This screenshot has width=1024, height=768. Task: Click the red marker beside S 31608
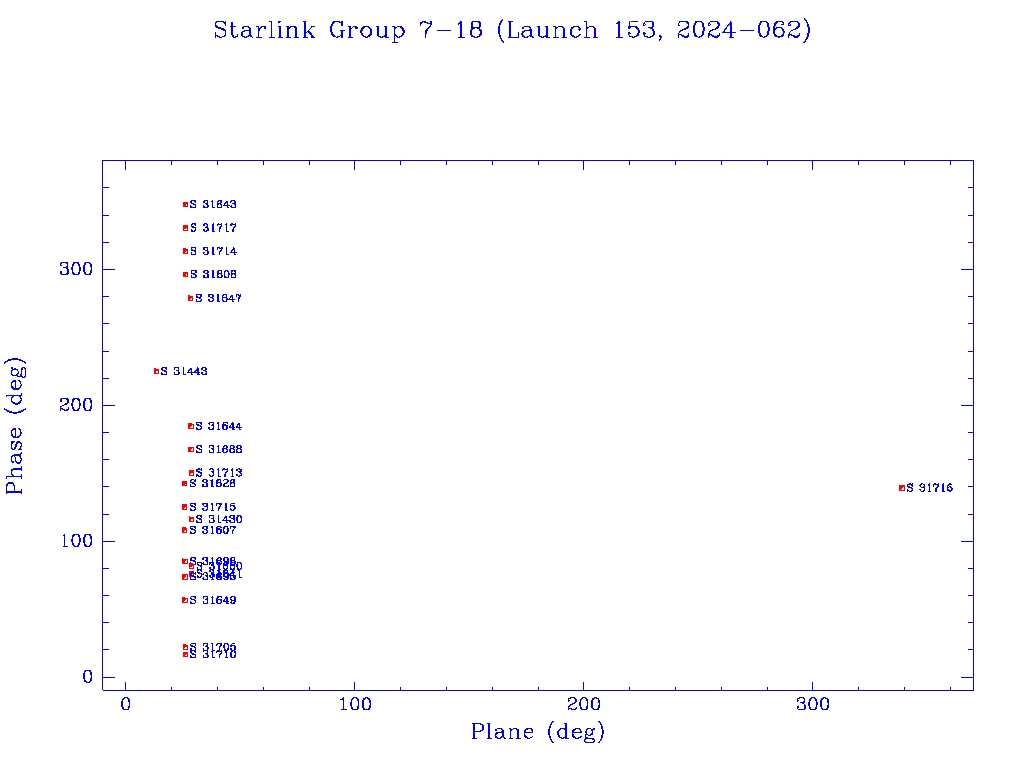pyautogui.click(x=185, y=274)
